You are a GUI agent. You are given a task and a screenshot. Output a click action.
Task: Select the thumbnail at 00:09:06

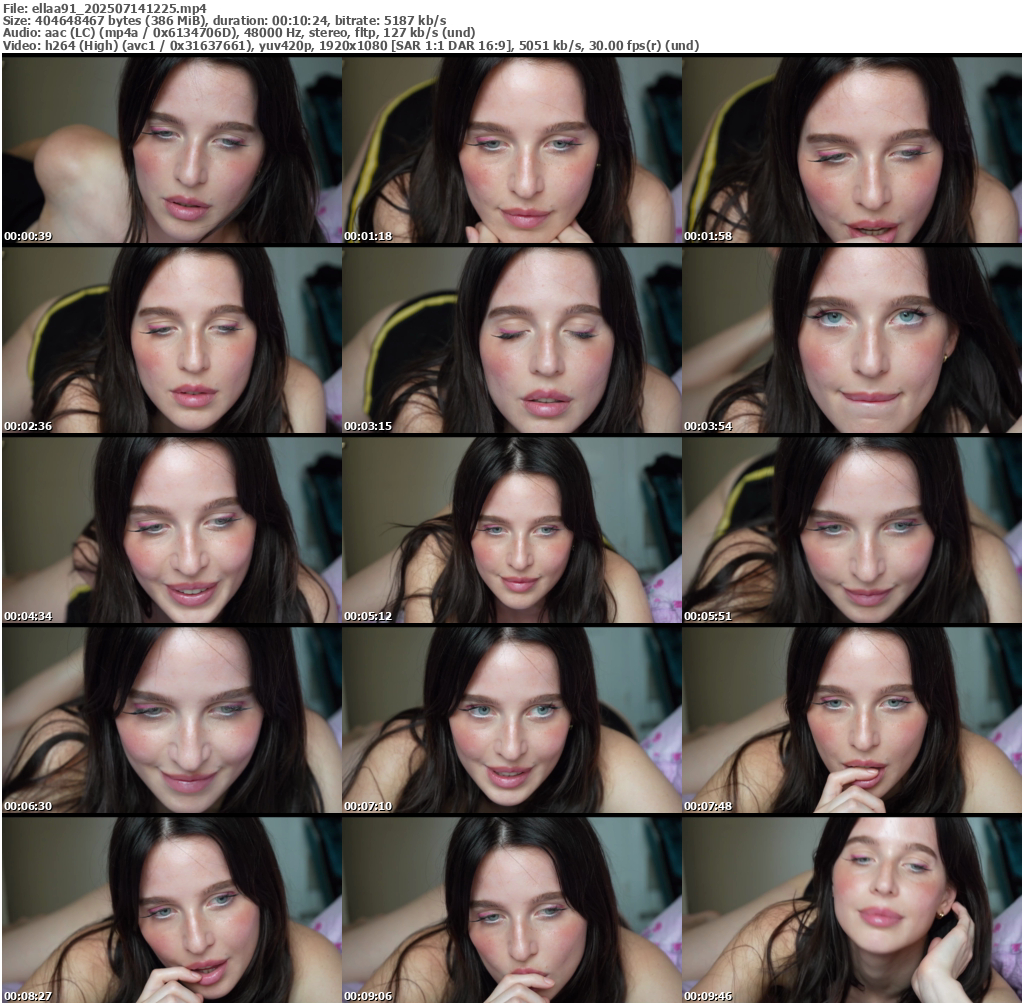(511, 909)
